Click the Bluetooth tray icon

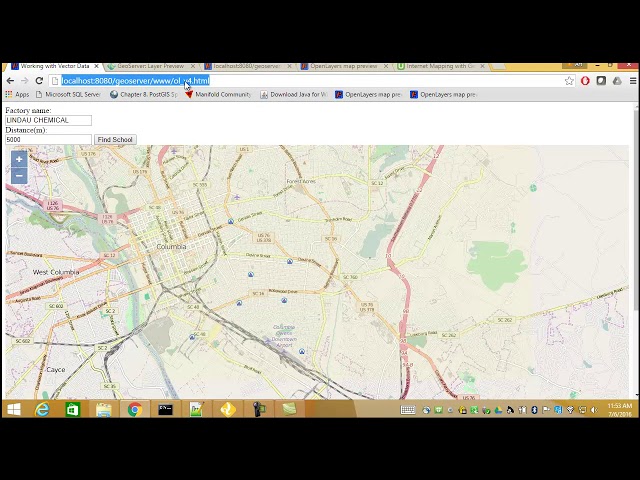tap(534, 410)
